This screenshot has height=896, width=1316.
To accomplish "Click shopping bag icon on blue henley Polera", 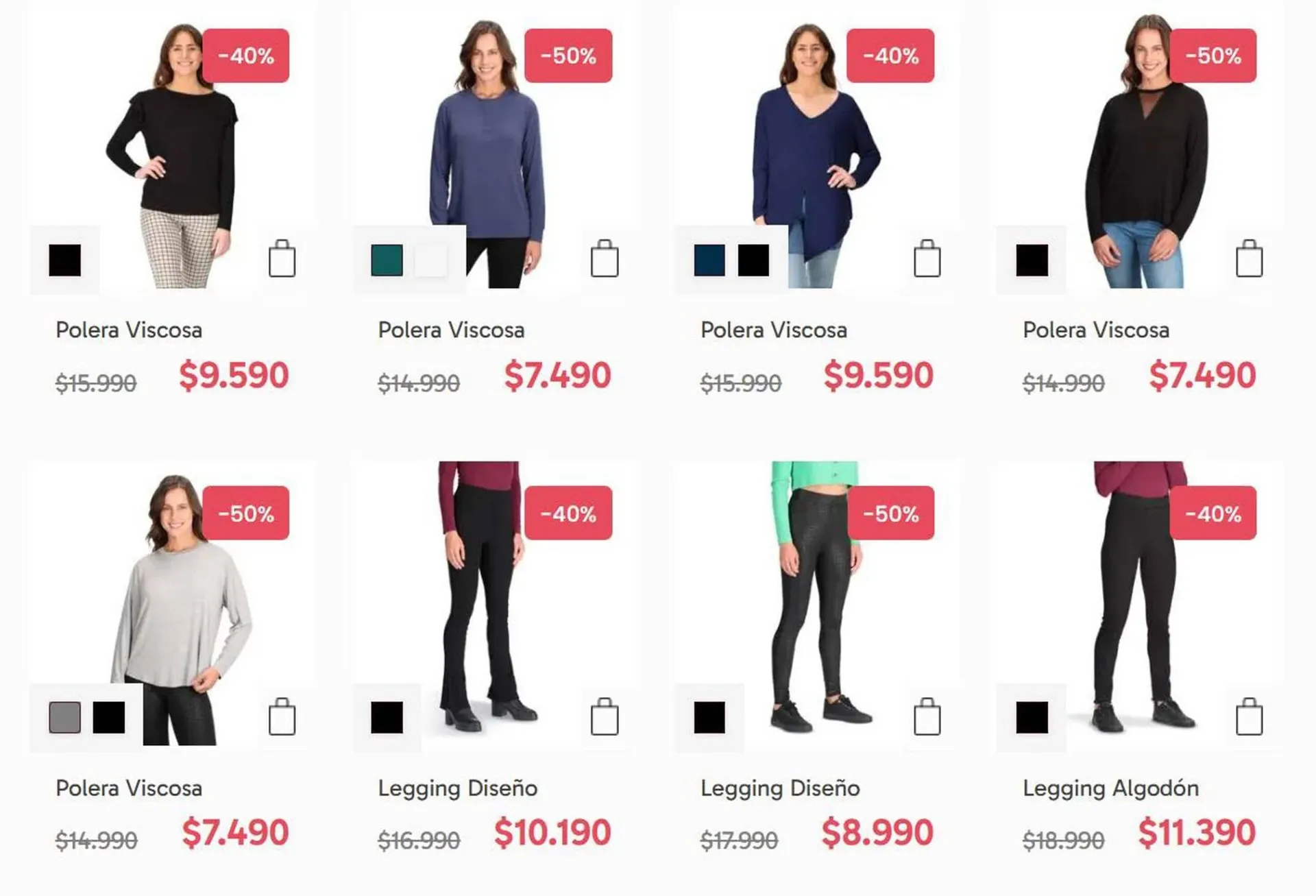I will point(604,258).
